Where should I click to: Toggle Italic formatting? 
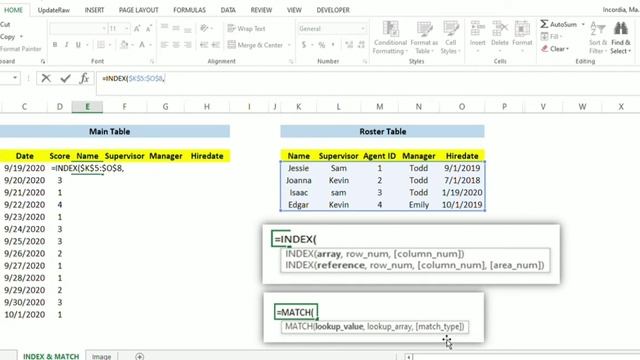click(x=66, y=44)
